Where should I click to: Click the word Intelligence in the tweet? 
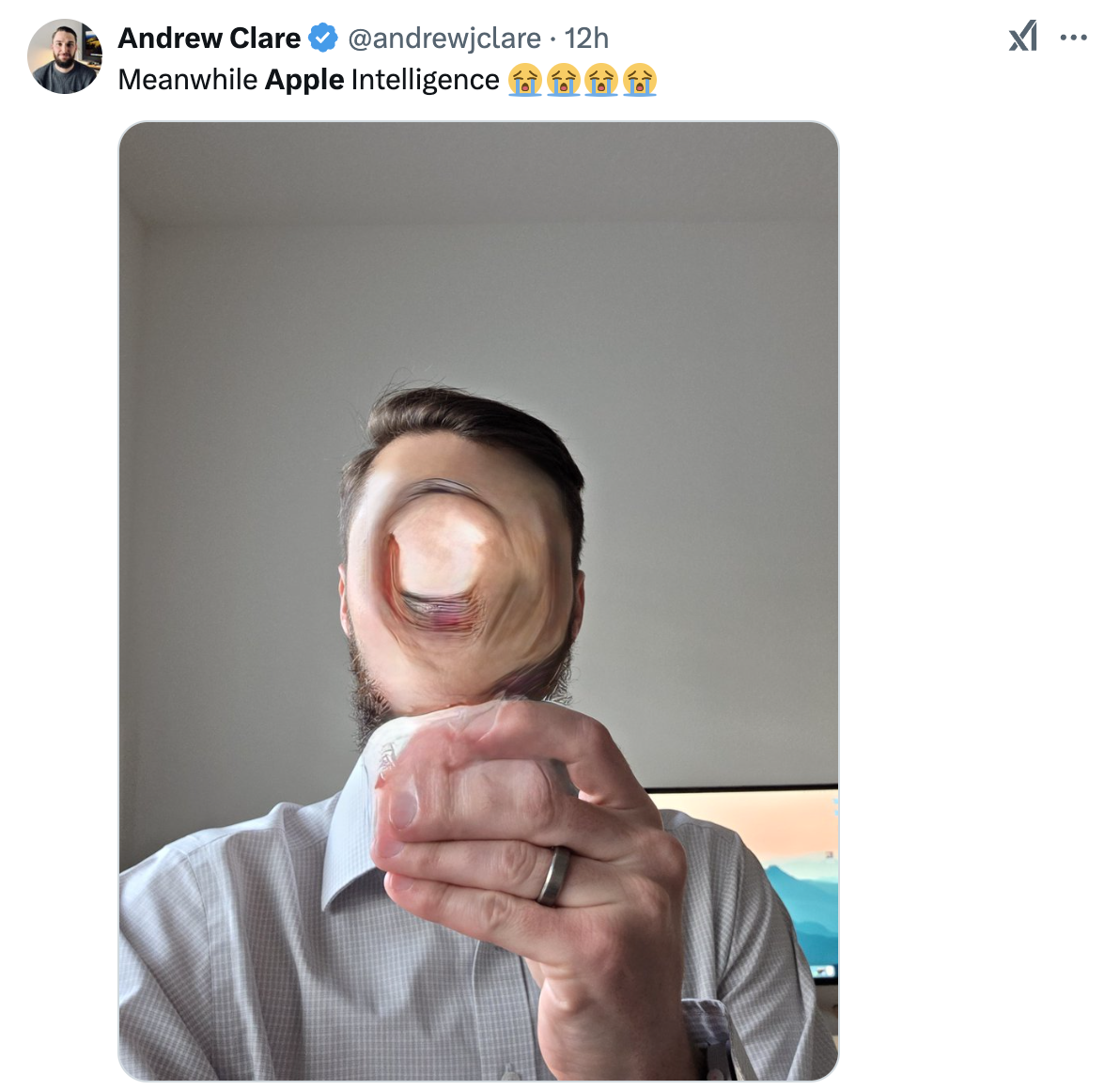[x=425, y=80]
